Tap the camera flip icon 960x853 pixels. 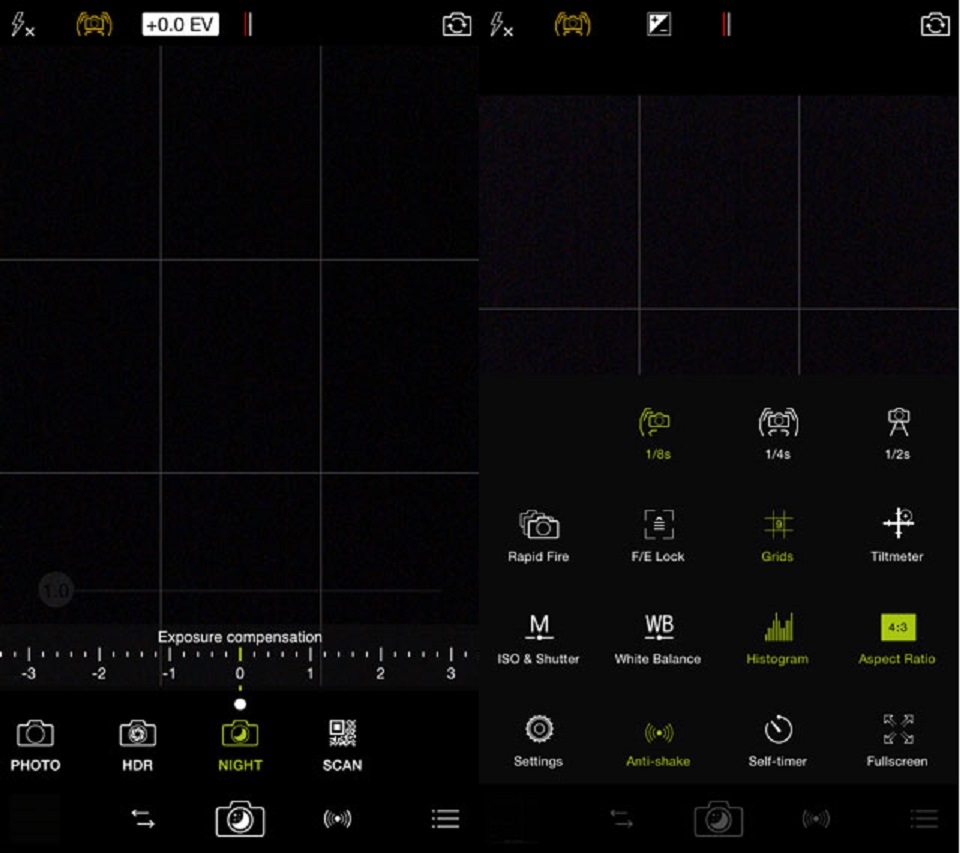click(x=456, y=25)
